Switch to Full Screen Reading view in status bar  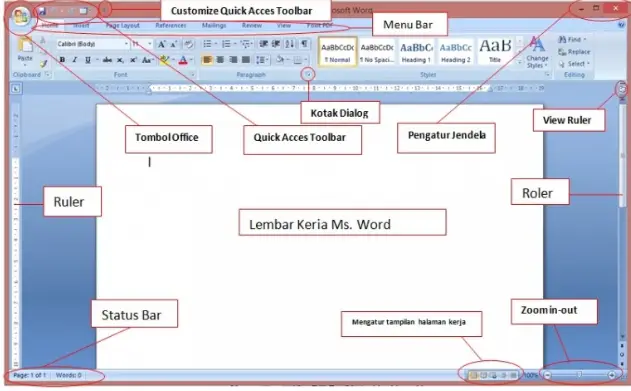(x=483, y=375)
